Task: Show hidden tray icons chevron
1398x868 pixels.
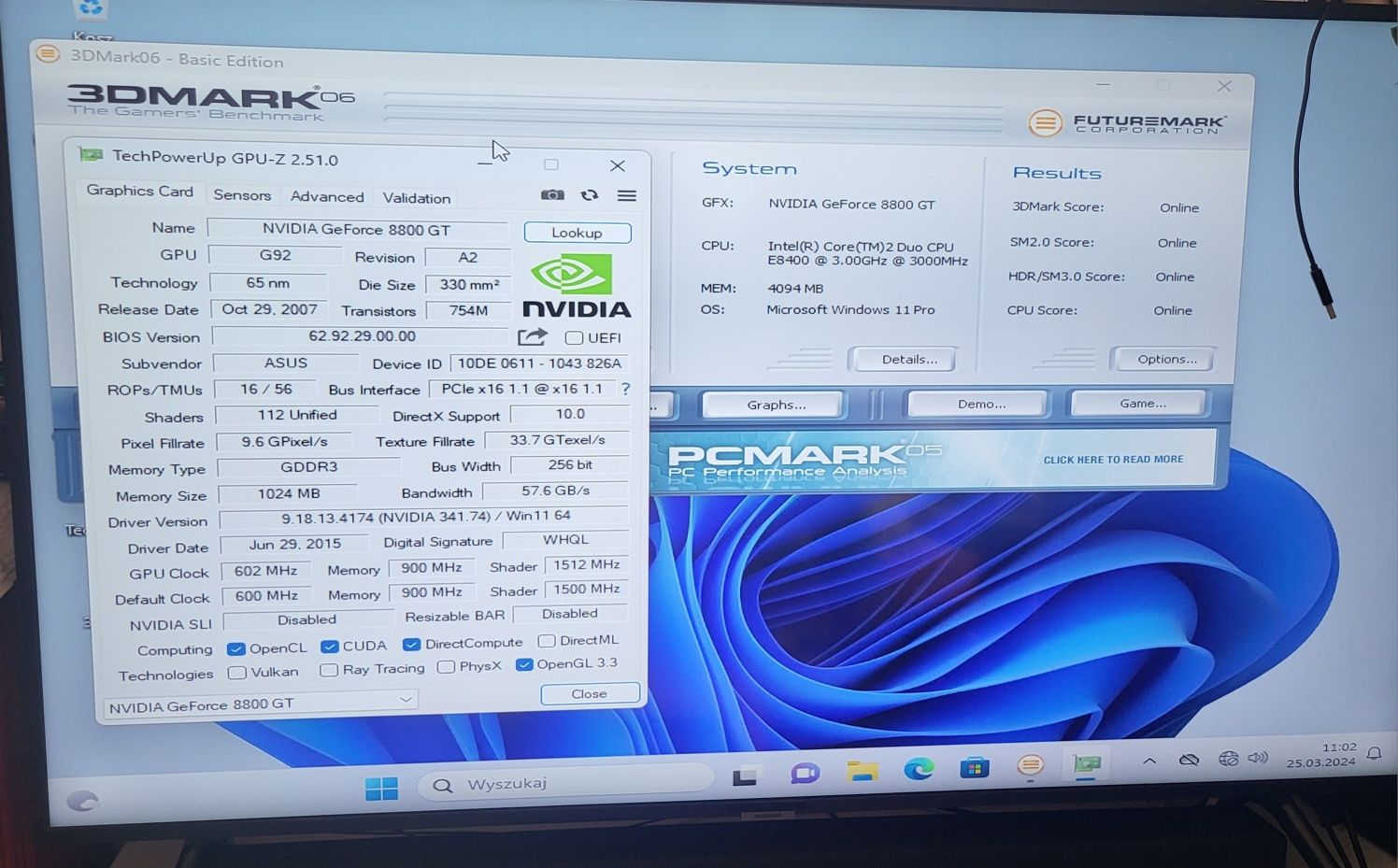Action: coord(1149,761)
